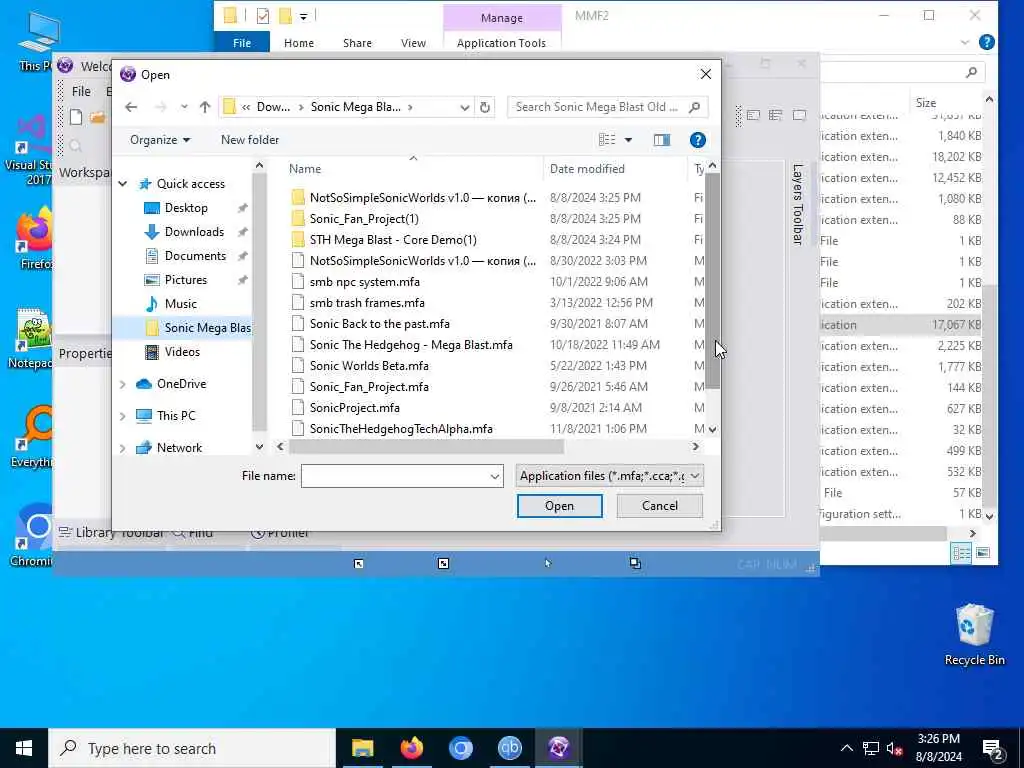Select smb trash frames.mfa file
The width and height of the screenshot is (1024, 768).
click(x=367, y=303)
